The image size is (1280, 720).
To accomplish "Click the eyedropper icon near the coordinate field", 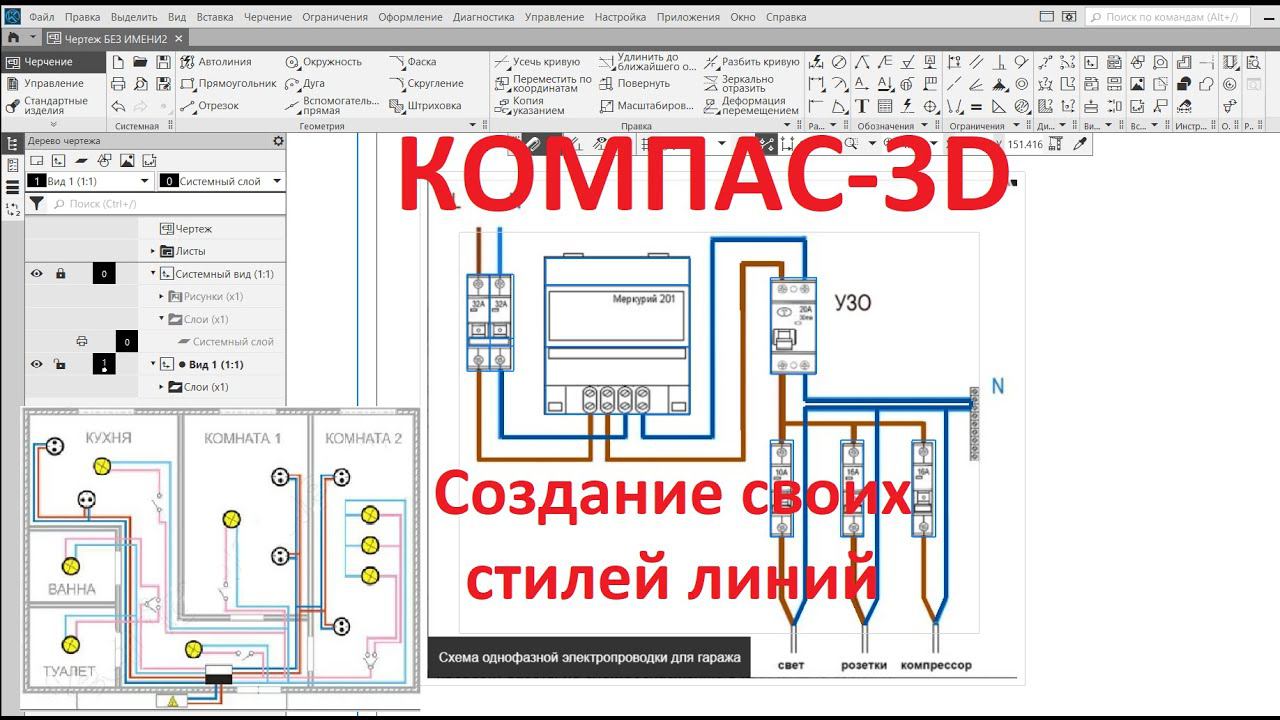I will (1079, 144).
